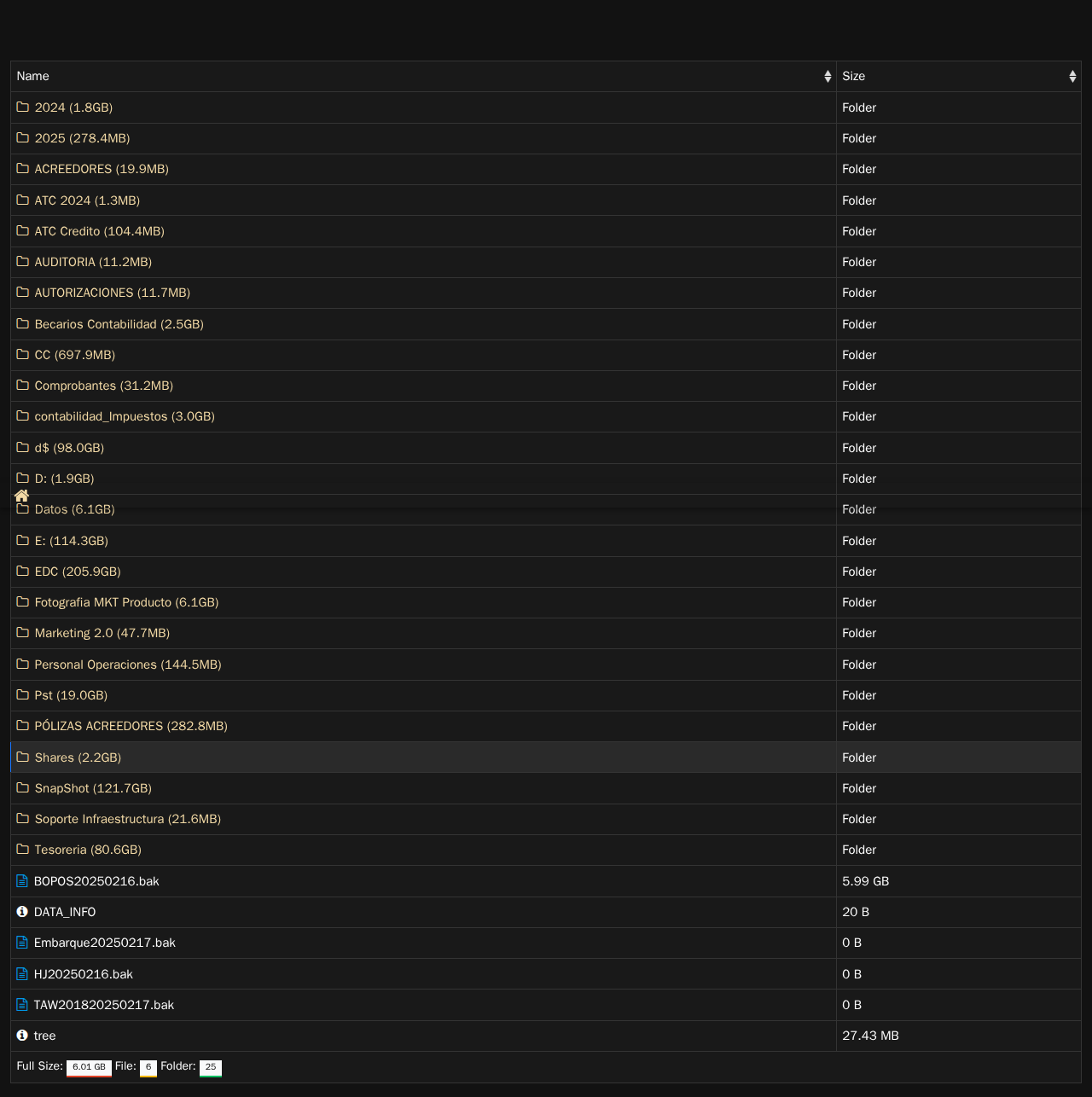This screenshot has width=1092, height=1097.
Task: Click the info icon next to tree
Action: point(22,1035)
